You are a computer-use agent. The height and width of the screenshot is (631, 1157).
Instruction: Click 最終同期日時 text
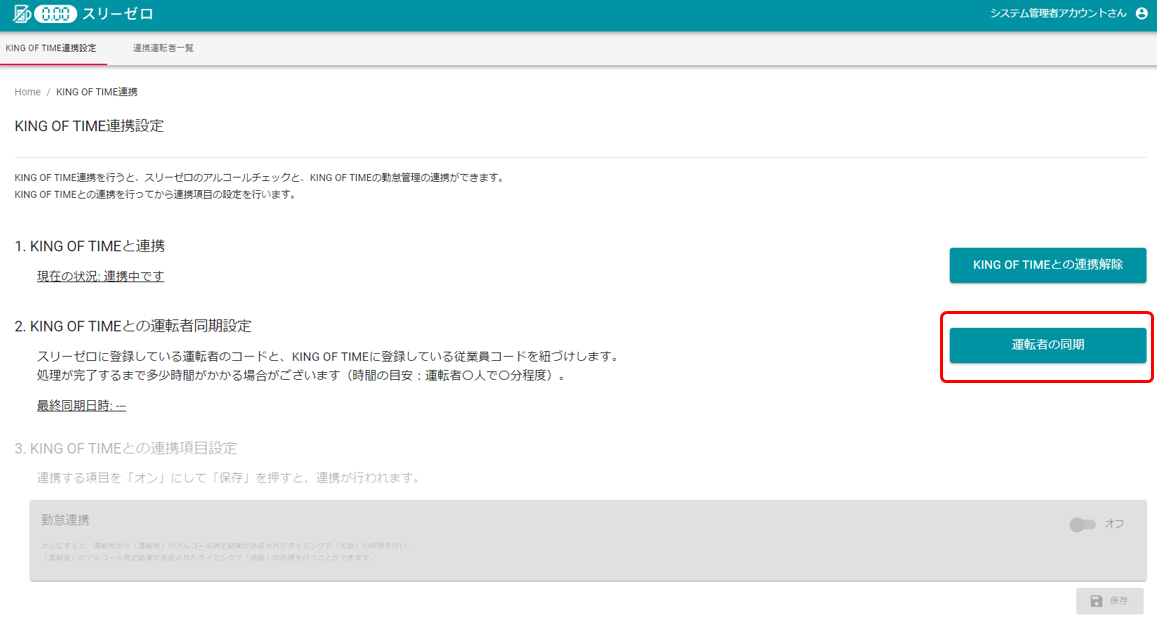pos(81,405)
